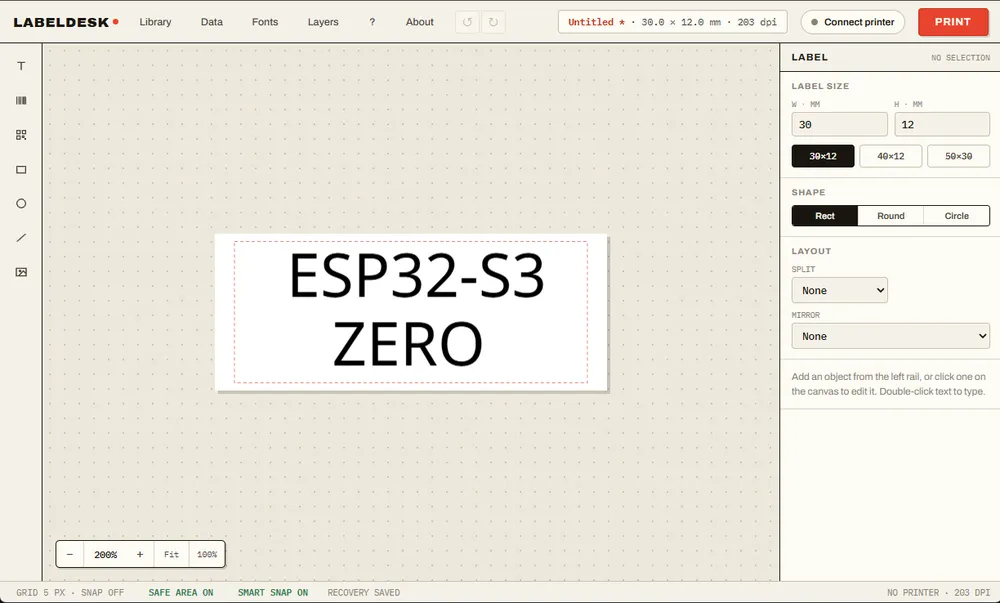Select the Rectangle tool
Screen dimensions: 1000x603
(x=21, y=170)
